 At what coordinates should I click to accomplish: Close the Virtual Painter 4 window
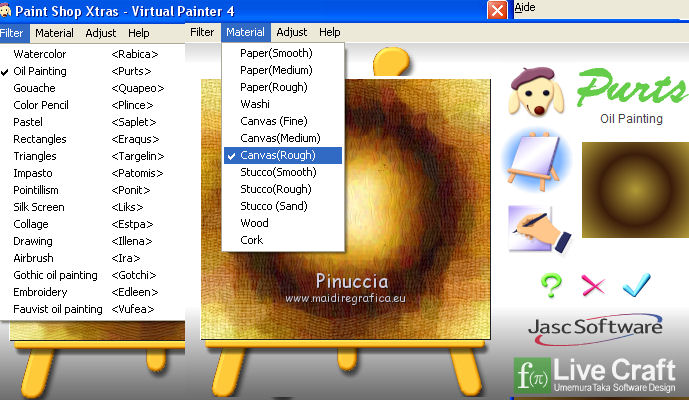497,10
